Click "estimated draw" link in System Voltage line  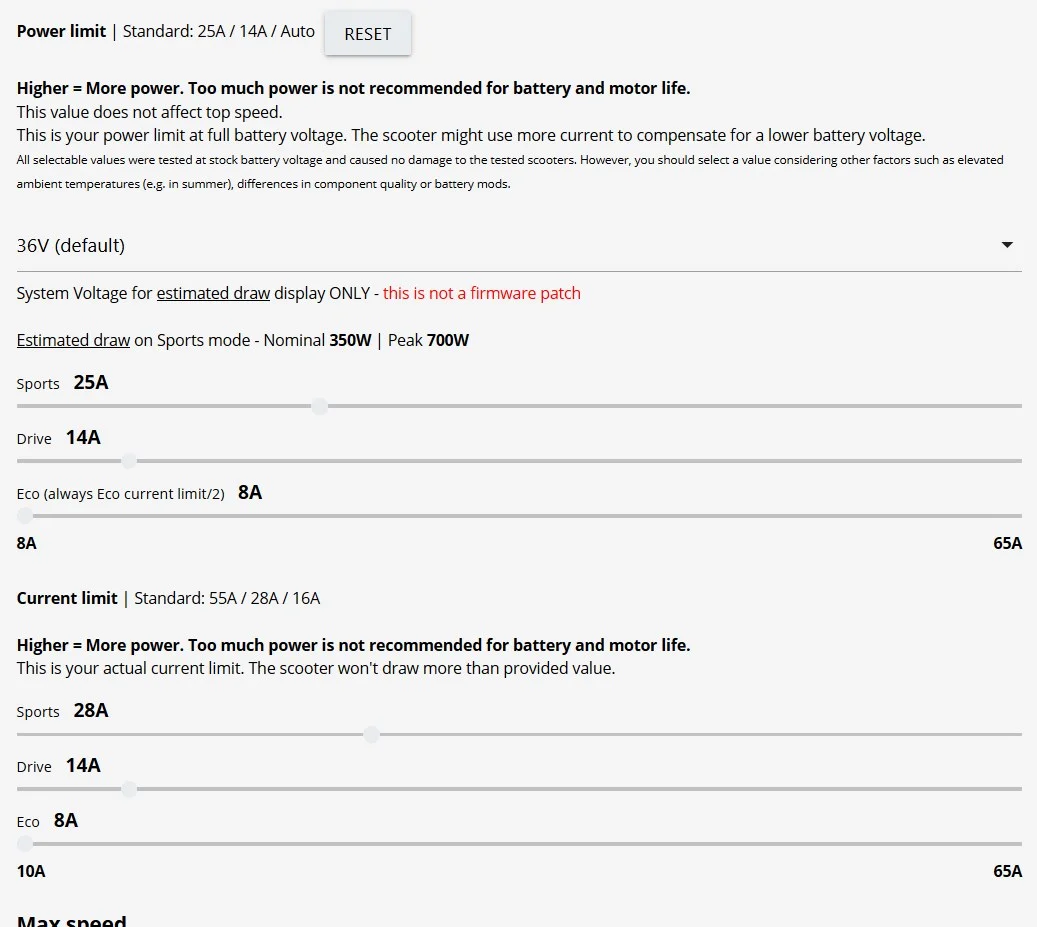click(213, 293)
